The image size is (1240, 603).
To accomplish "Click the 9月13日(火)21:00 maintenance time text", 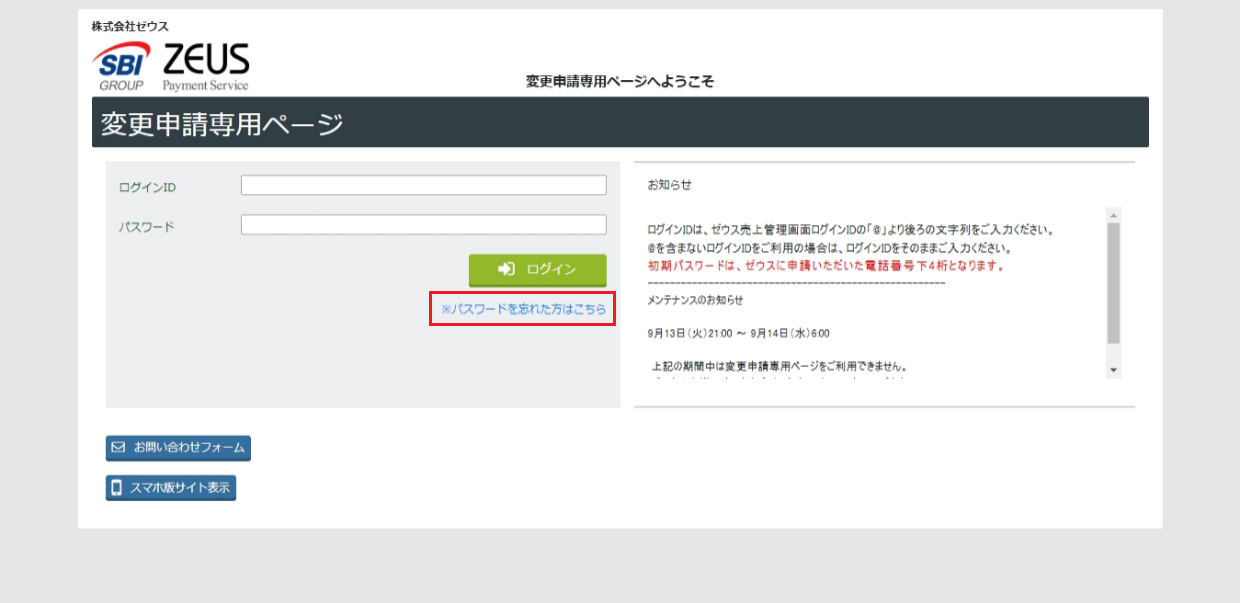I will point(738,333).
